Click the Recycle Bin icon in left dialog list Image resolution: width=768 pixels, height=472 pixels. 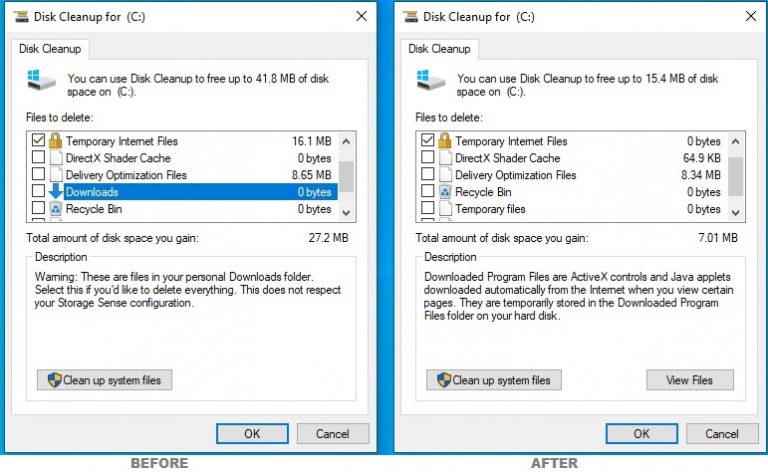coord(56,209)
